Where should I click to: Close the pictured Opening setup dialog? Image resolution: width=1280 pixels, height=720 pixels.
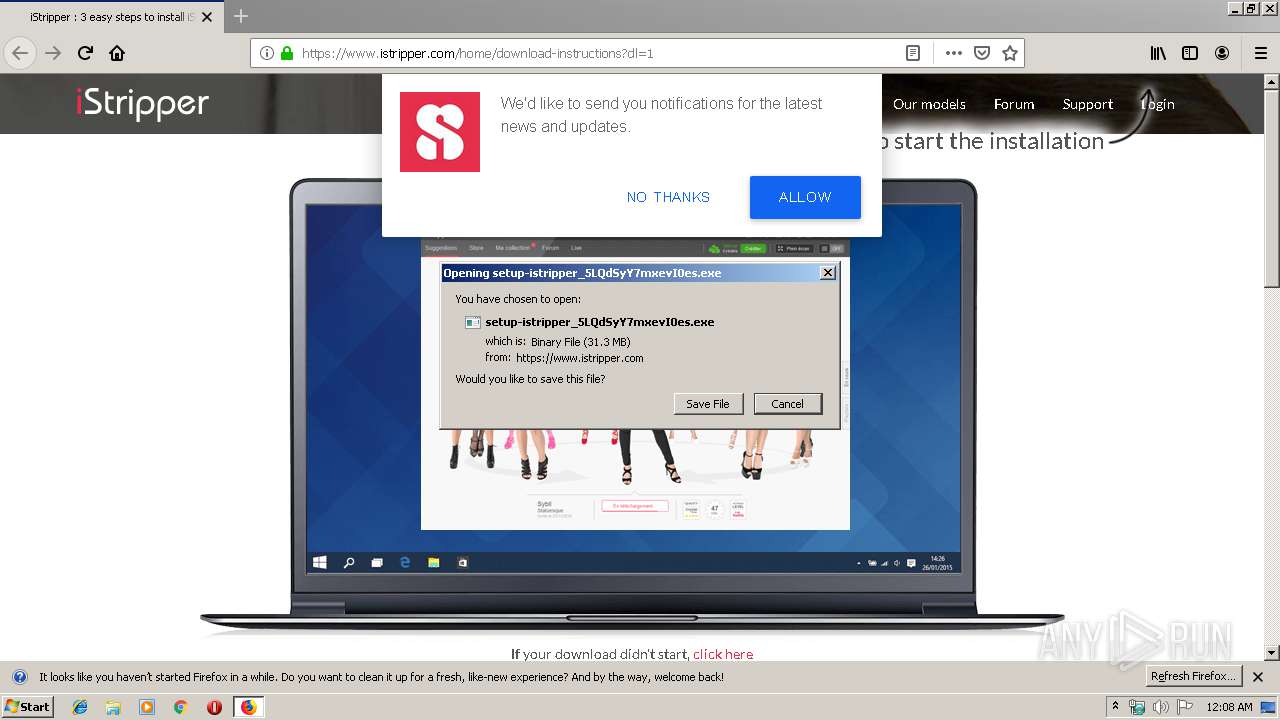pos(828,273)
